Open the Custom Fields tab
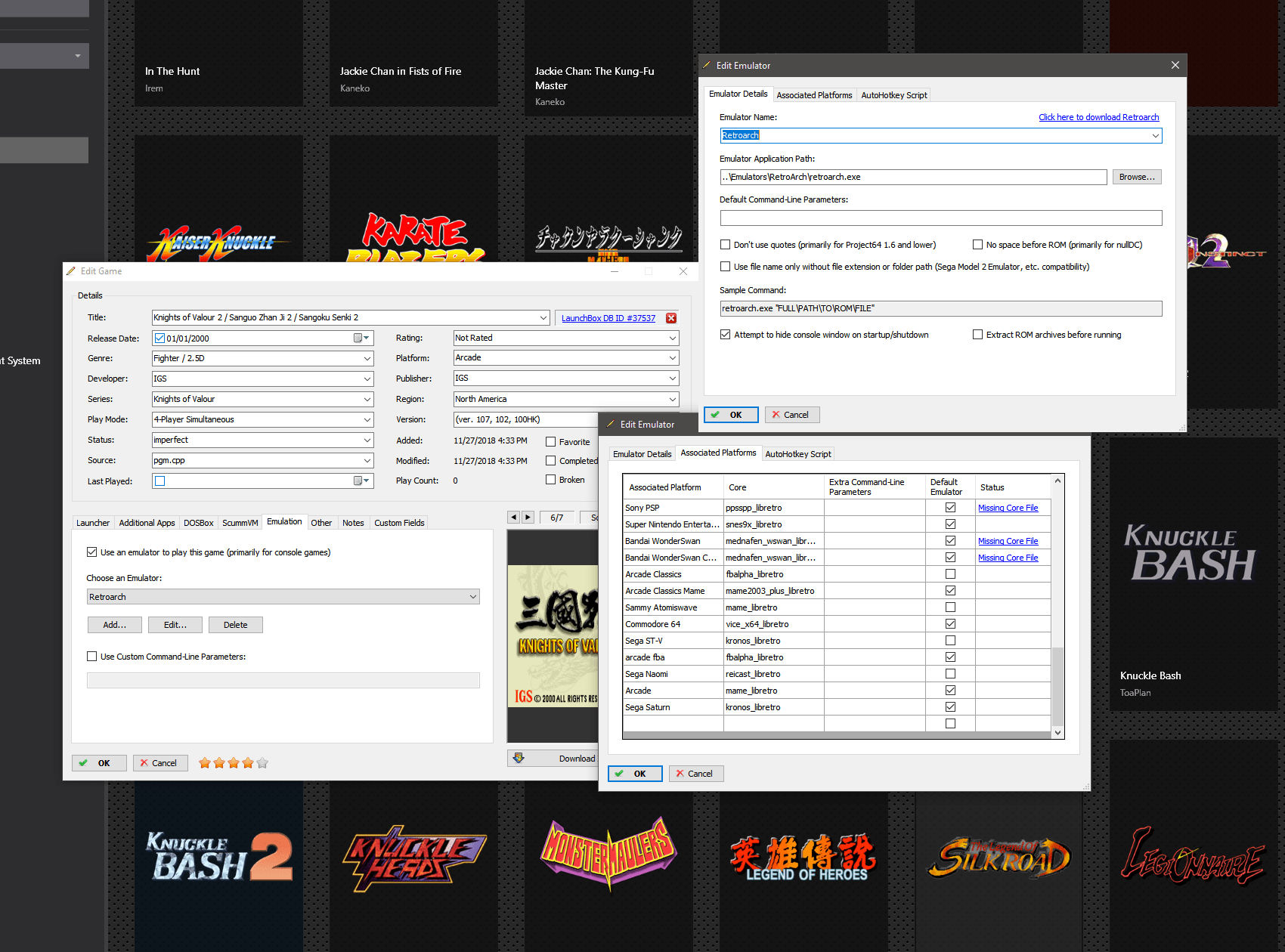The image size is (1285, 952). coord(399,523)
